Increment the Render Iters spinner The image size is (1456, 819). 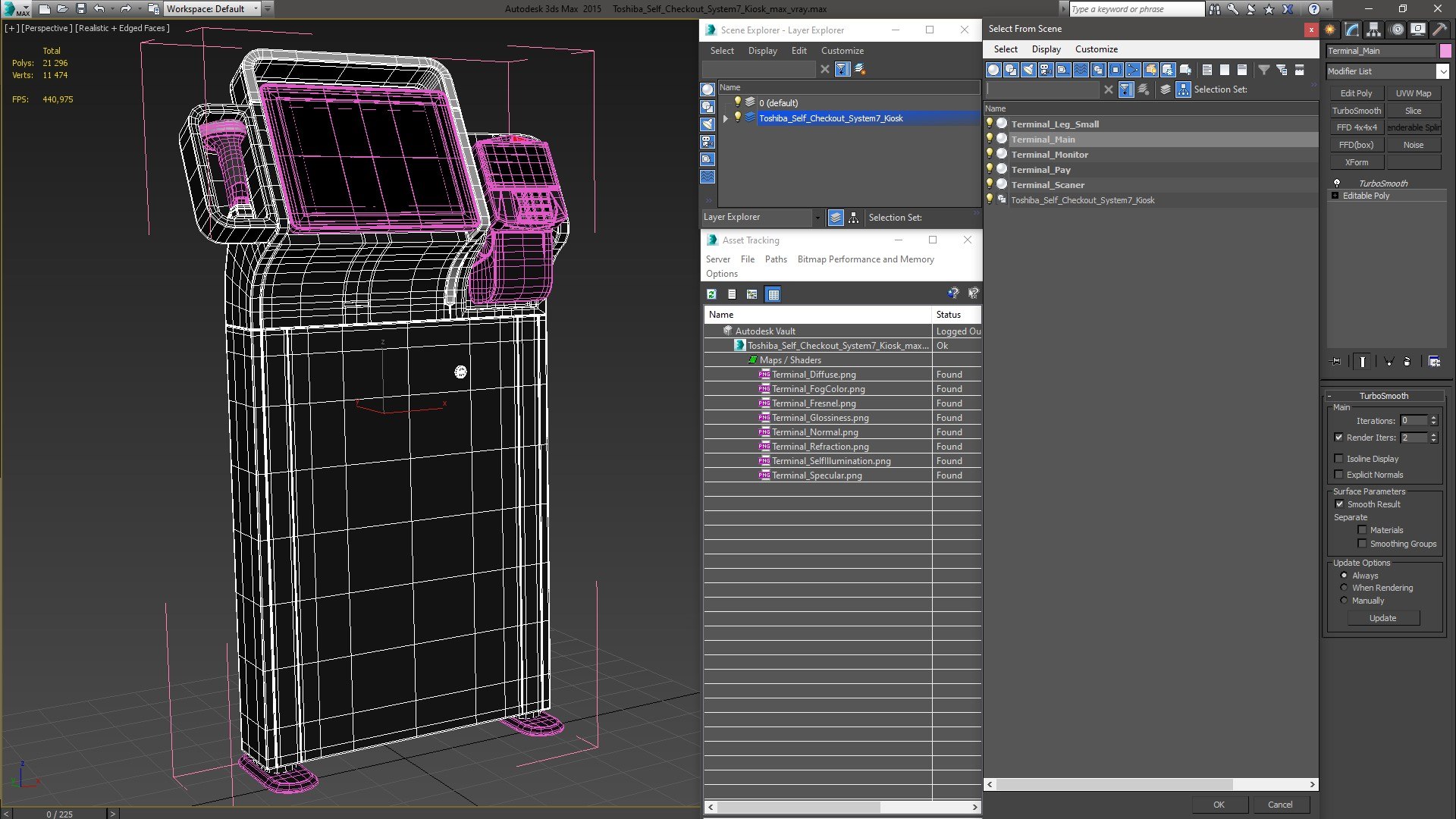point(1433,435)
